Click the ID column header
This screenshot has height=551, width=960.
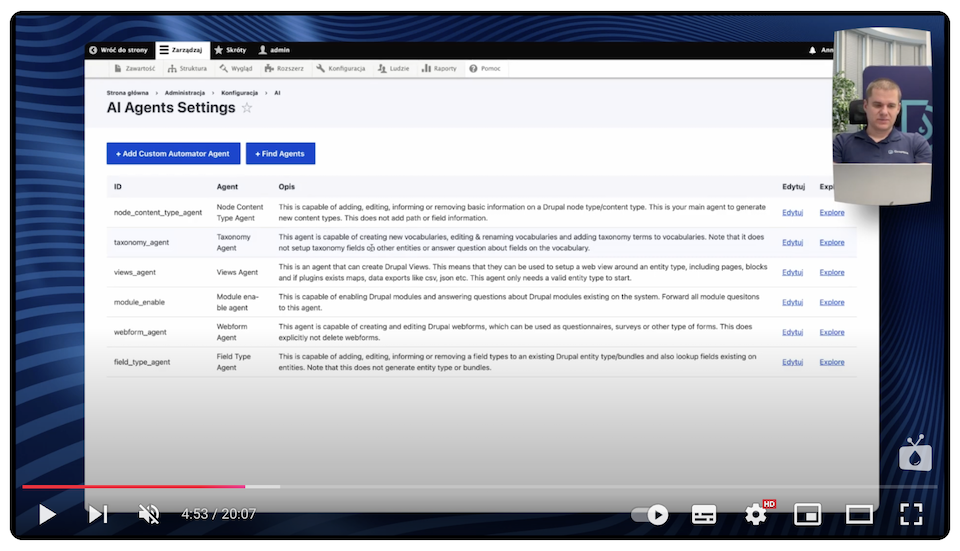point(118,187)
